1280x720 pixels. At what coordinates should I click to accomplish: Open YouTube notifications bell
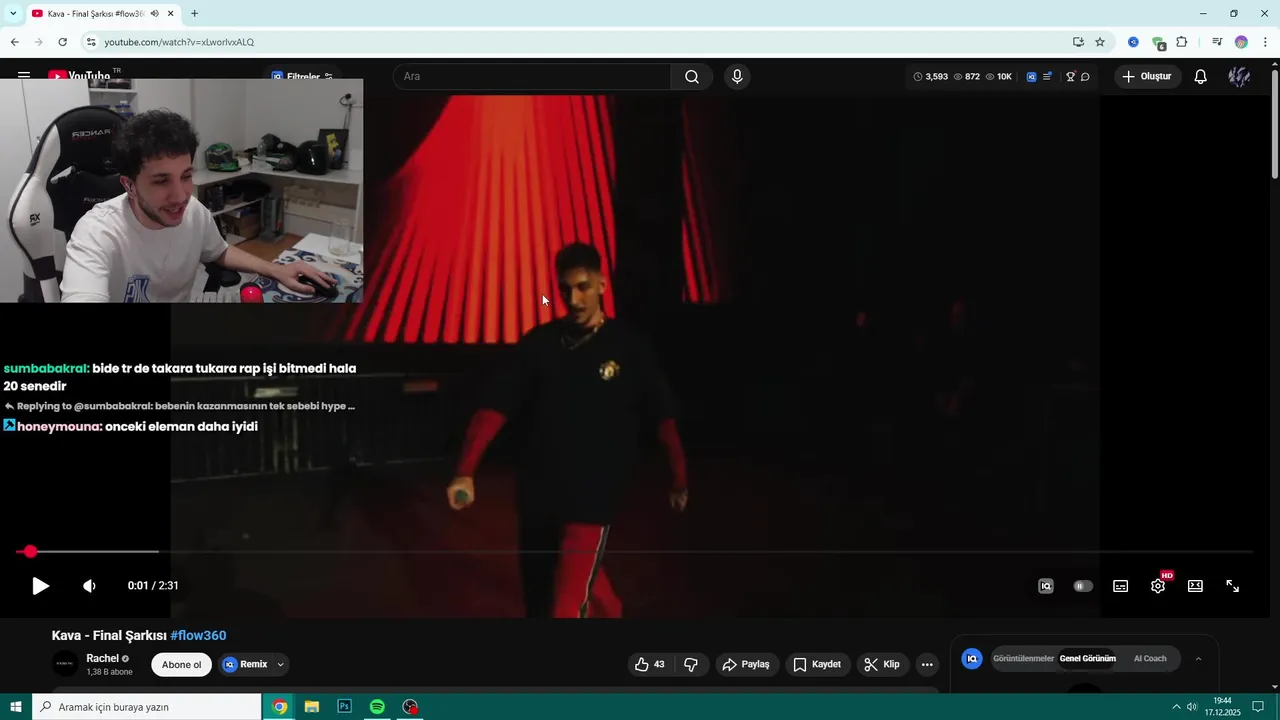coord(1201,77)
